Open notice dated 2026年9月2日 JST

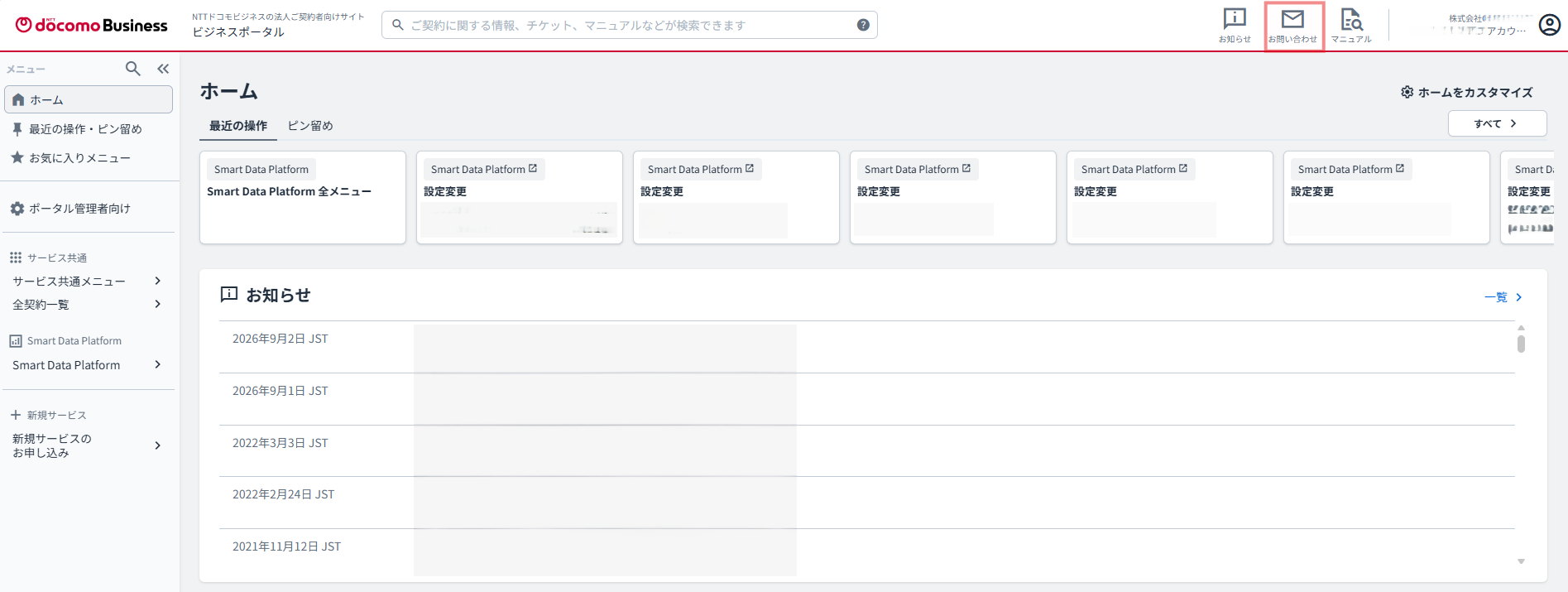tap(866, 347)
